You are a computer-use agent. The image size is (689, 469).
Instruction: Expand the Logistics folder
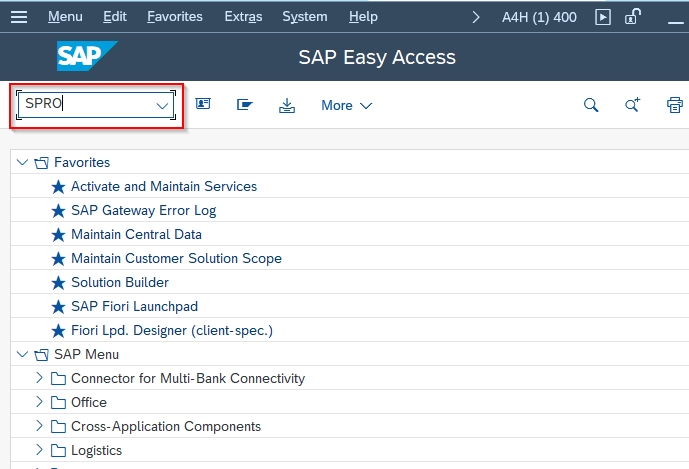click(x=40, y=450)
